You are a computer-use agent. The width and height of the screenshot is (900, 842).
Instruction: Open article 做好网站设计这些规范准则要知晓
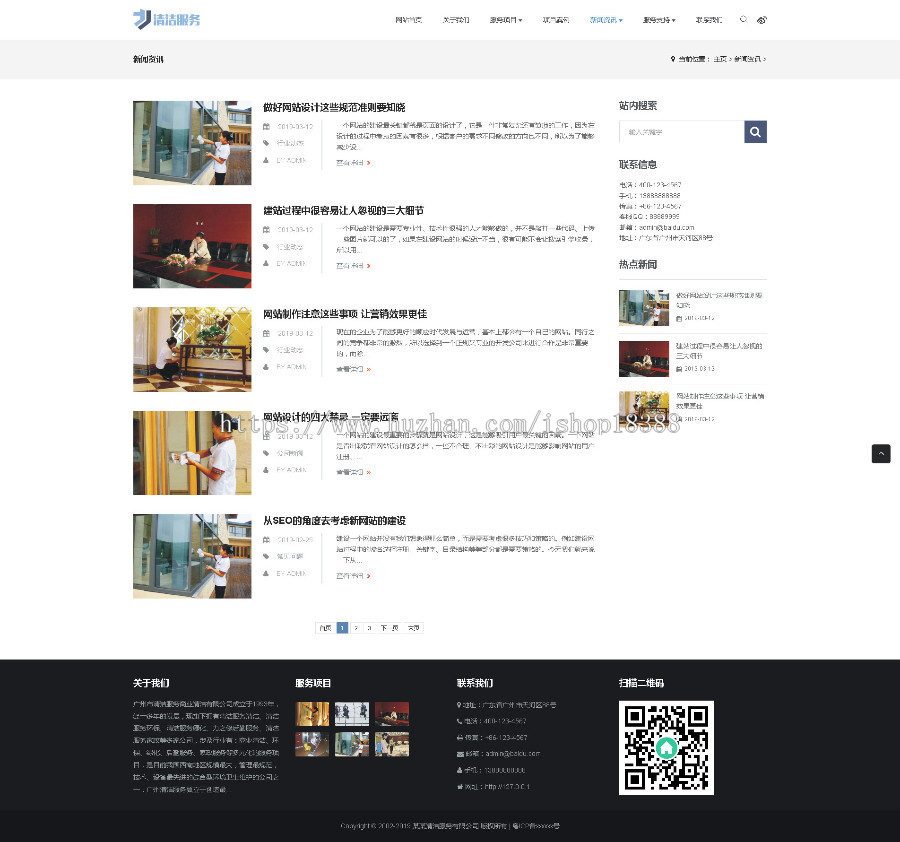pos(334,107)
